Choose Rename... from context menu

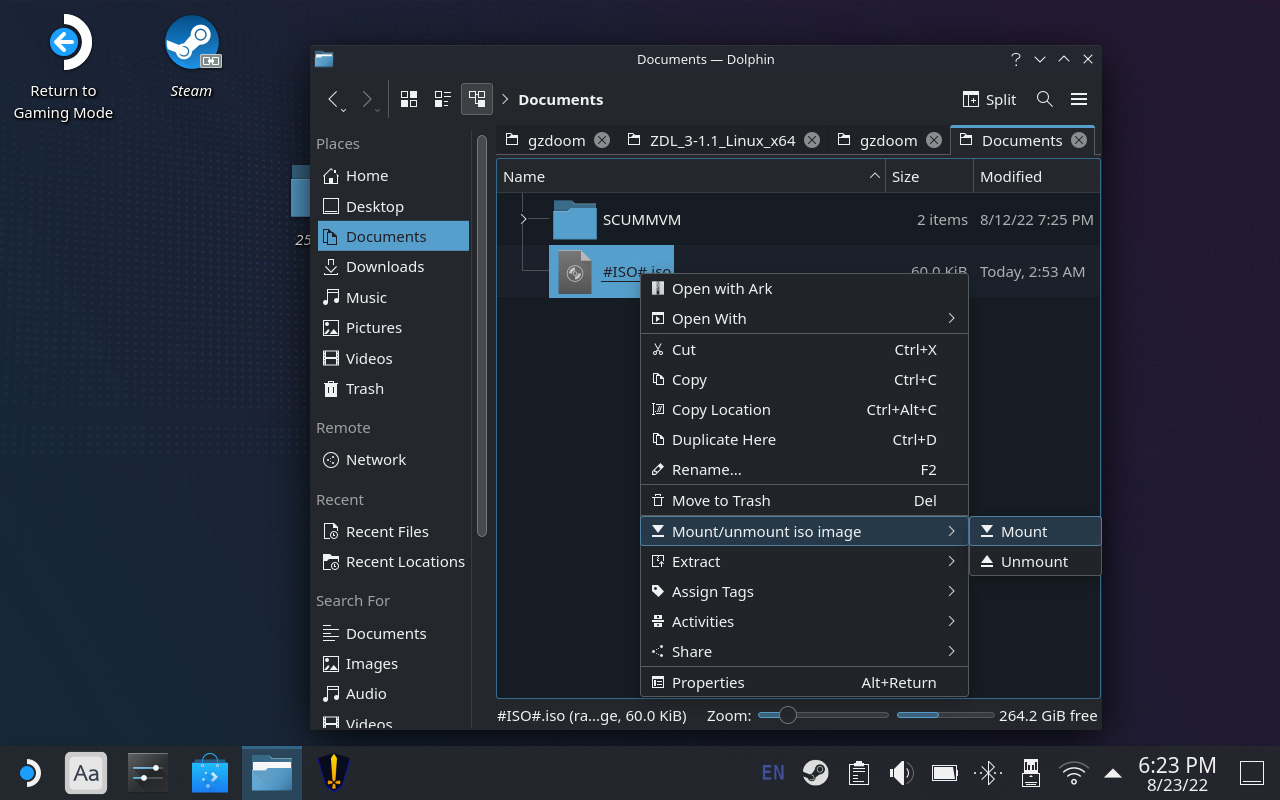804,470
